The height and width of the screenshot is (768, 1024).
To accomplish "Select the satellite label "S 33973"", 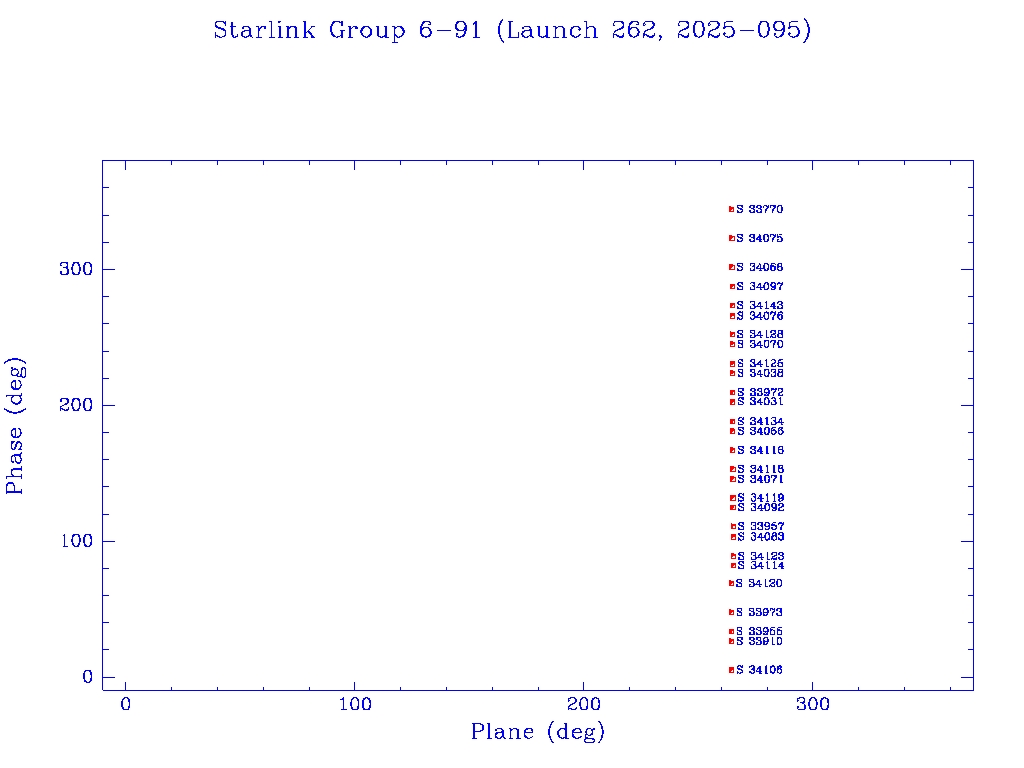I will coord(759,613).
